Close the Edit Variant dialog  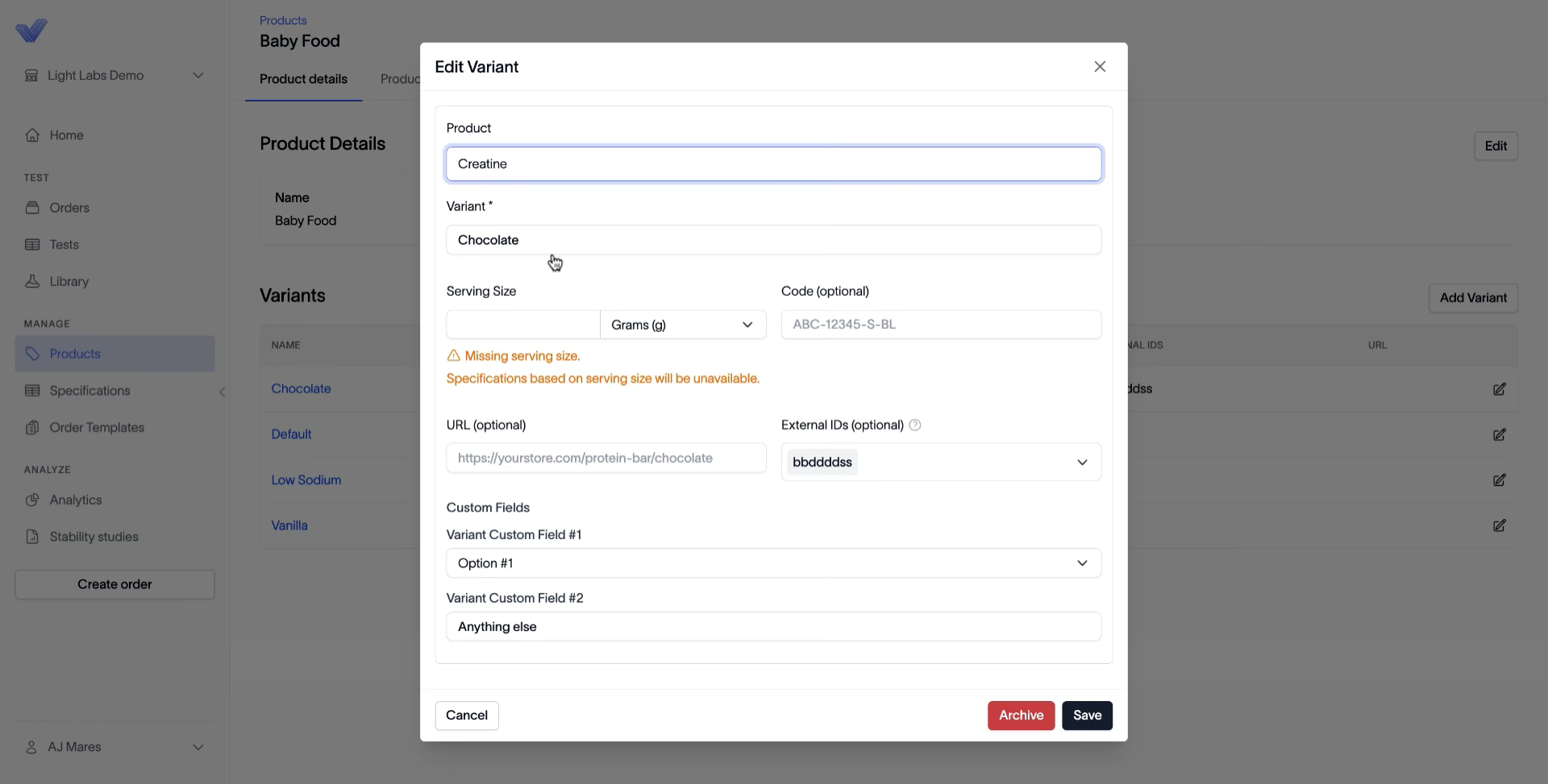(1100, 67)
